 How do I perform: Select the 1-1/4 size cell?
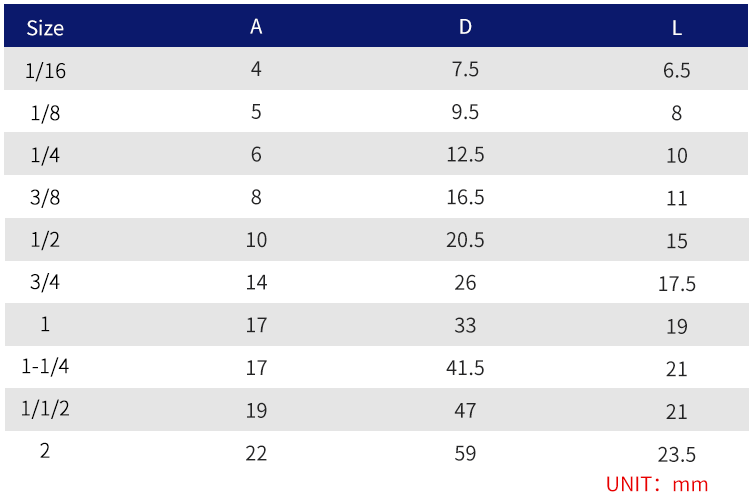click(x=45, y=367)
